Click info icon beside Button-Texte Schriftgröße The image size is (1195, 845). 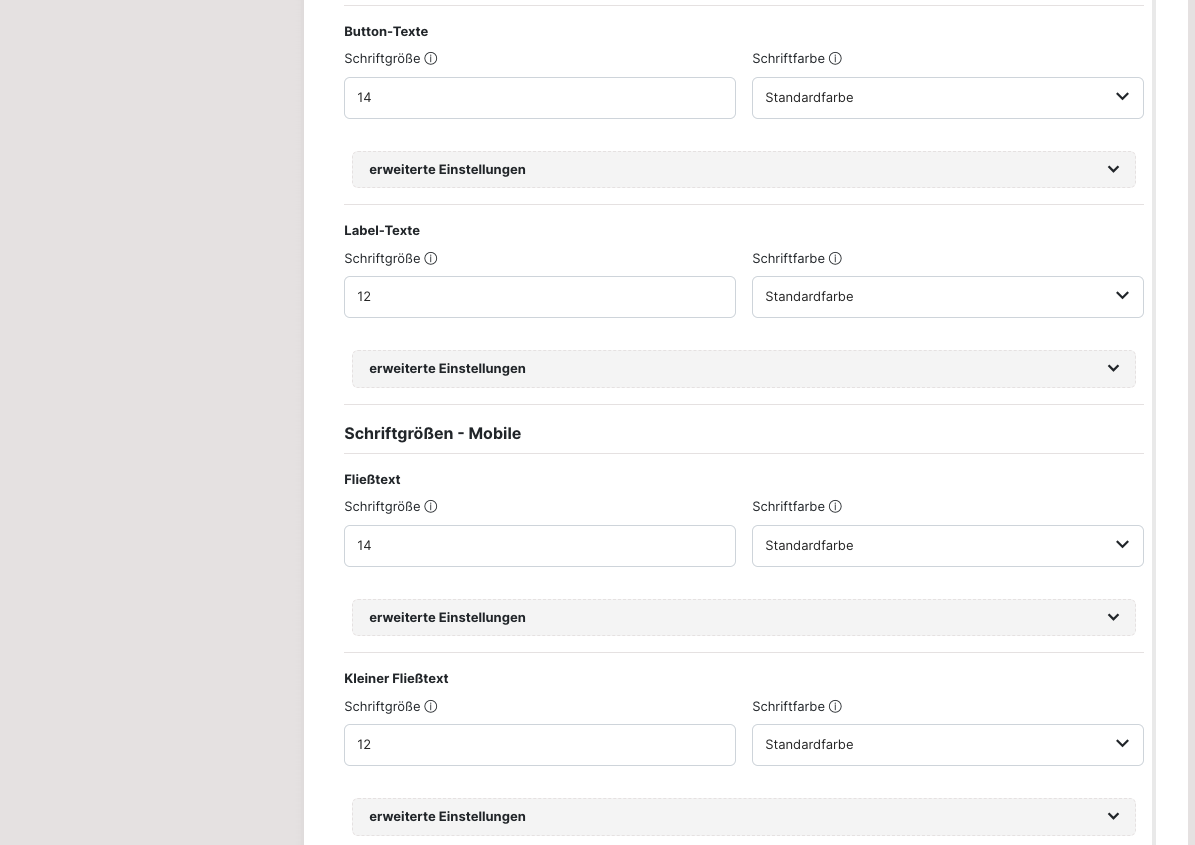[x=431, y=59]
